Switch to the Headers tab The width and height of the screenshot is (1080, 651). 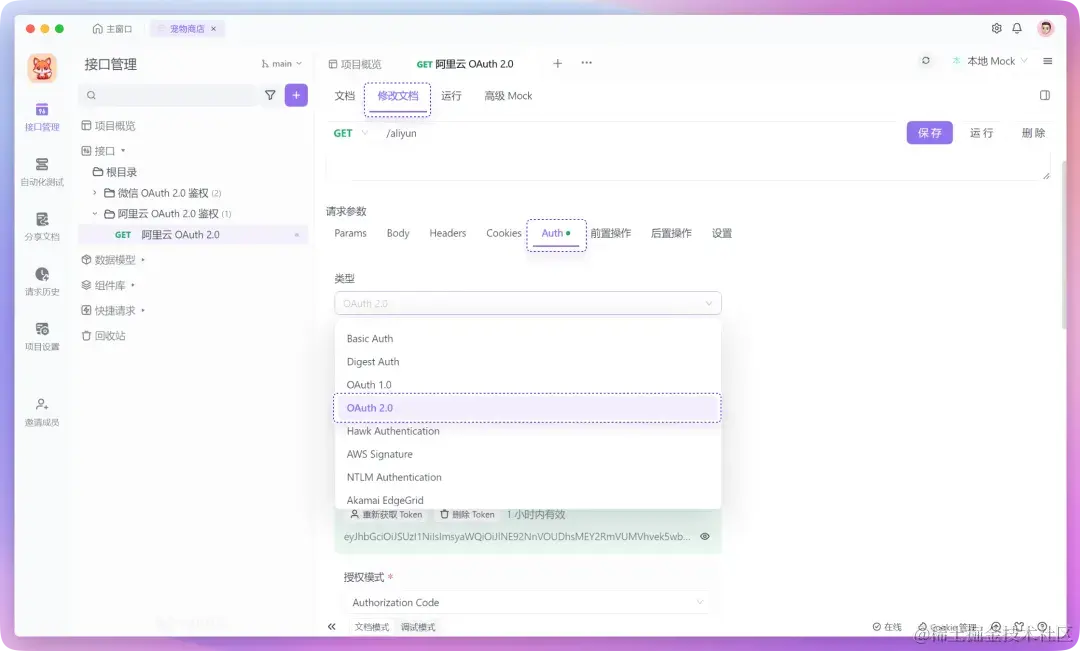point(447,233)
